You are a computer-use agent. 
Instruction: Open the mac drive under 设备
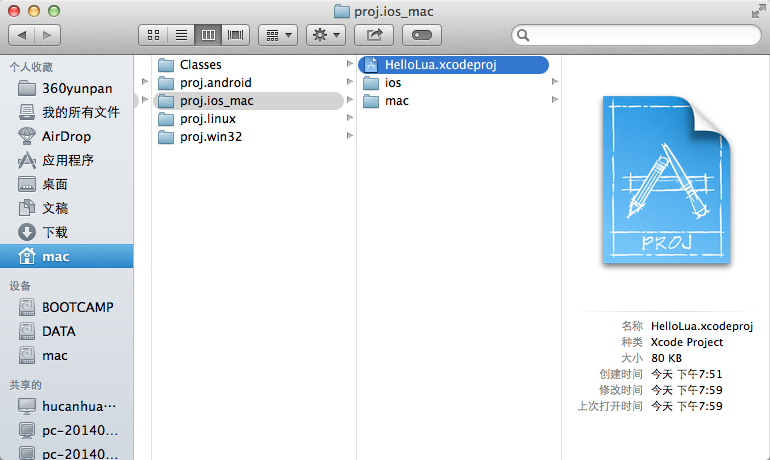67,355
